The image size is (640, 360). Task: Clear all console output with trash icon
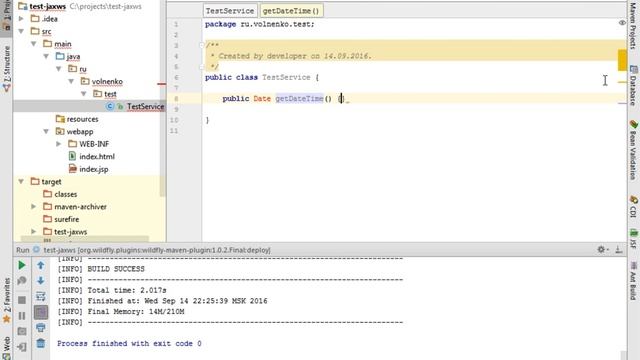pos(41,343)
